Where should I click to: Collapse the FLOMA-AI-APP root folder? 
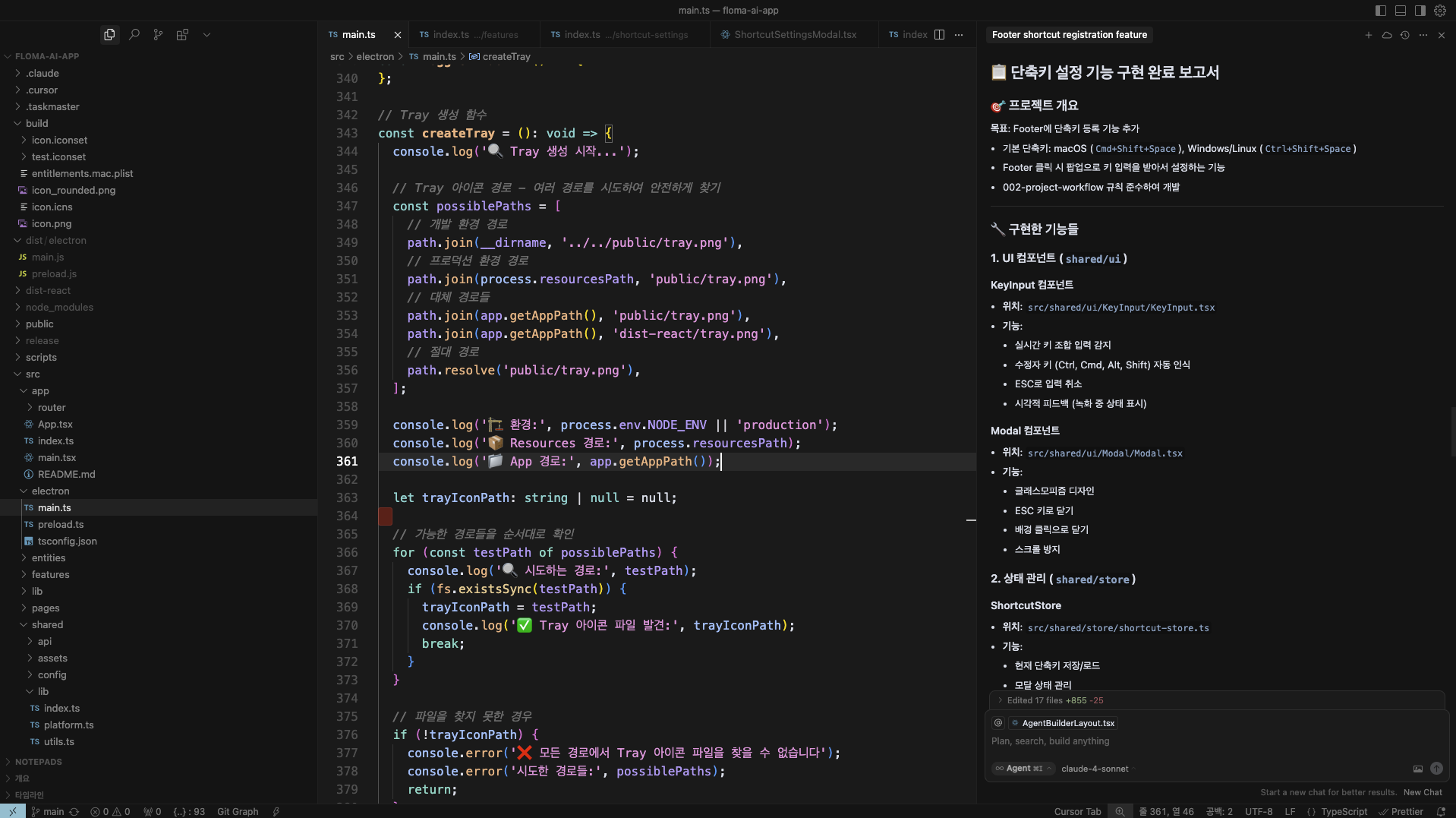tap(46, 56)
